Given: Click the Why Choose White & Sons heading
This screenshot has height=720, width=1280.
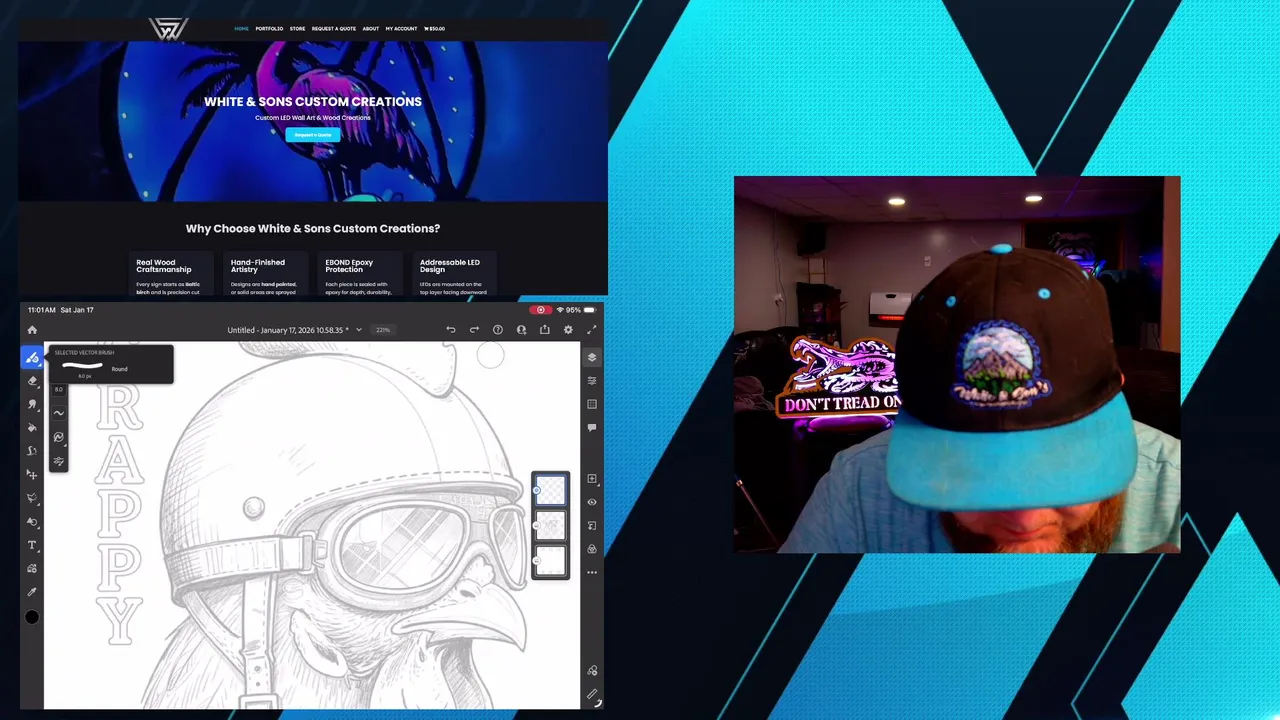Looking at the screenshot, I should point(313,228).
